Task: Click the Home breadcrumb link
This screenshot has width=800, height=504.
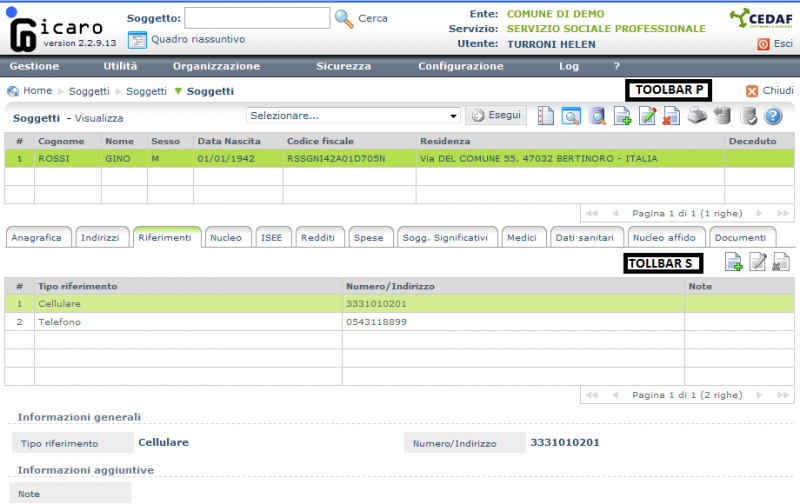Action: click(38, 91)
